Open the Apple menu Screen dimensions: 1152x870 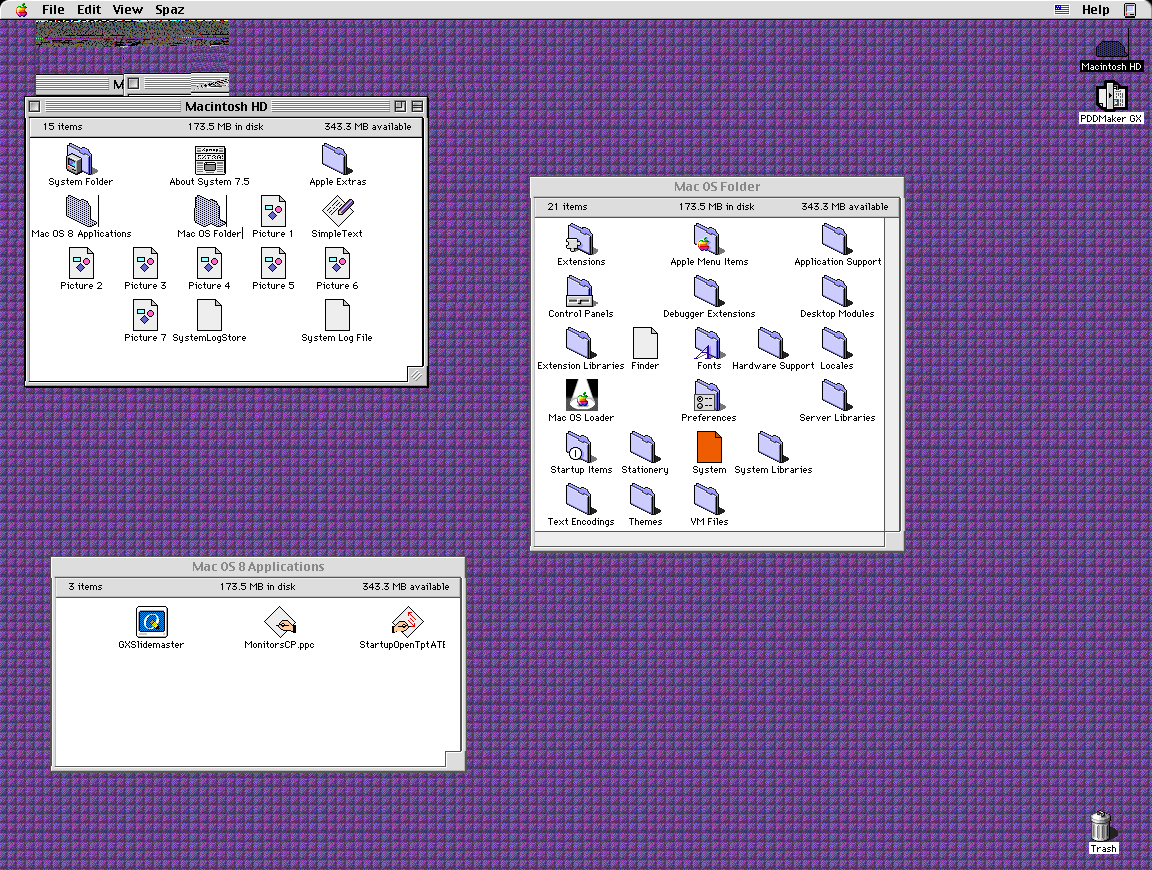21,10
